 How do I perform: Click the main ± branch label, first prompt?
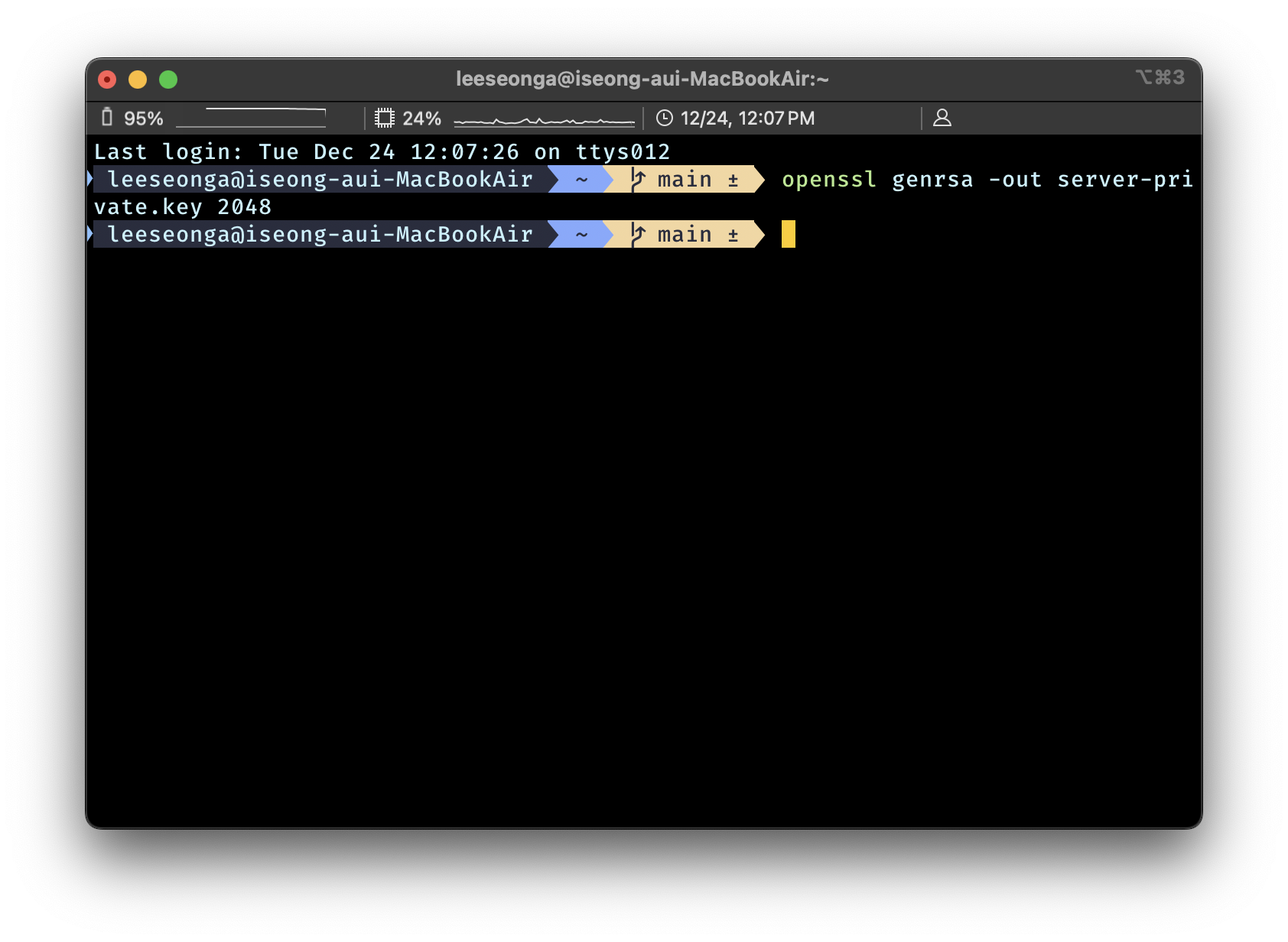pyautogui.click(x=698, y=179)
